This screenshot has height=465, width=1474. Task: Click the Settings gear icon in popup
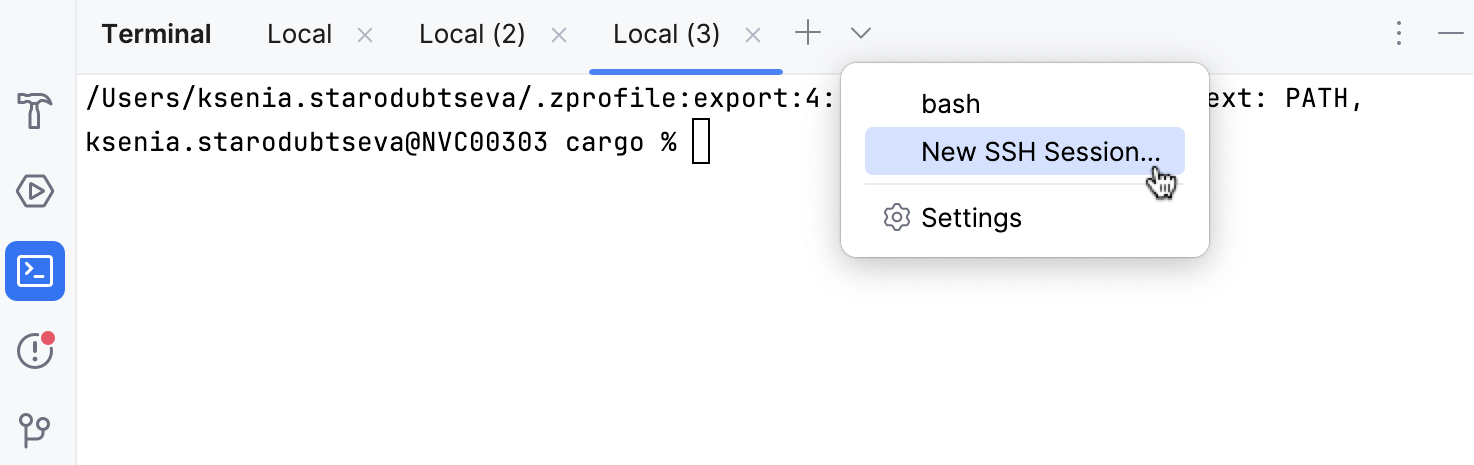pos(896,218)
